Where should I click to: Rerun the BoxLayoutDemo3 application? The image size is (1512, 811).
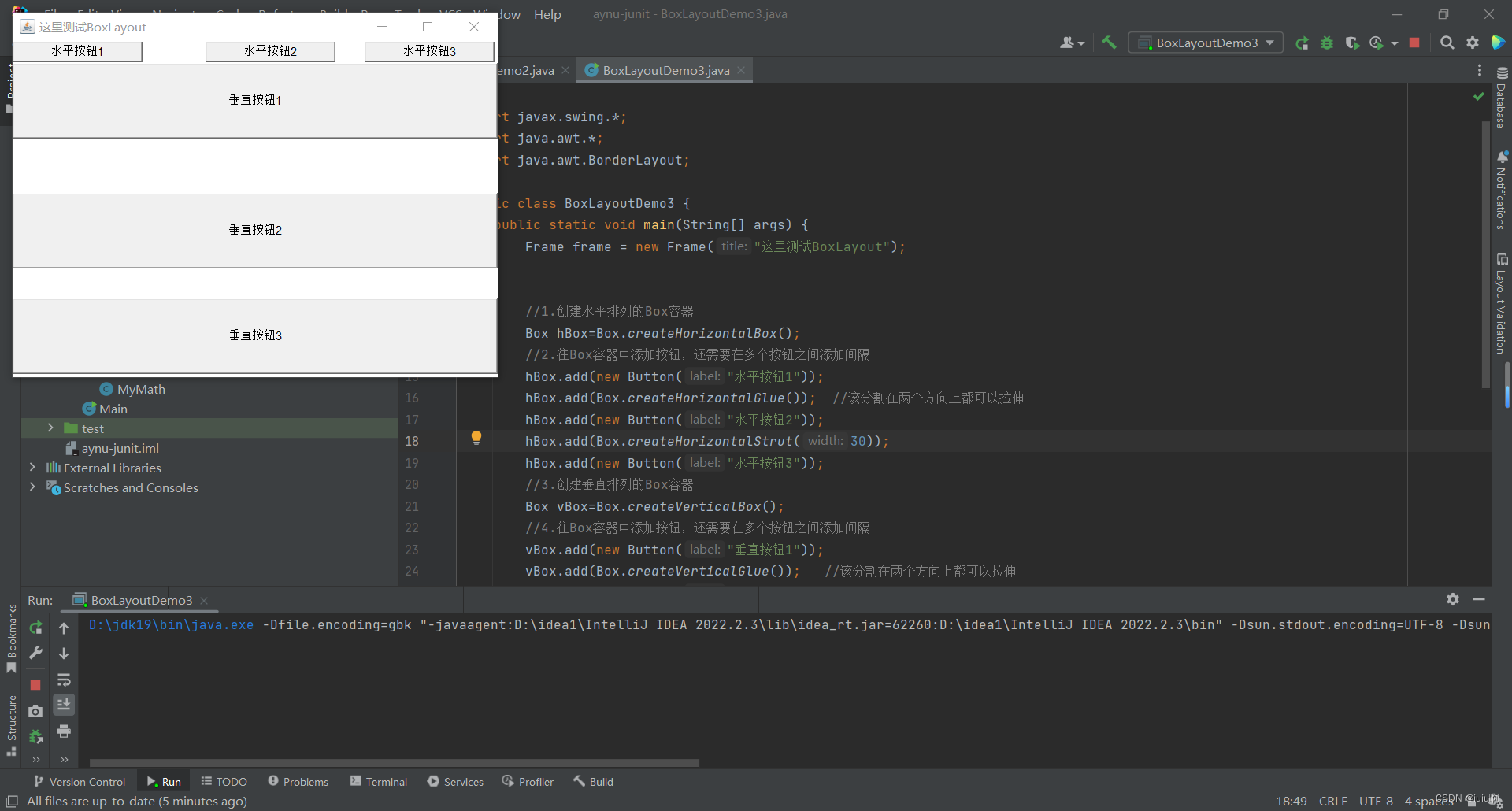(1303, 43)
